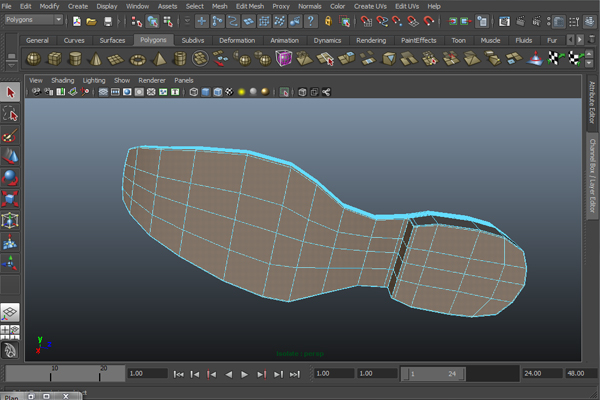Toggle wireframe display in panel toolbar
Image resolution: width=600 pixels, height=400 pixels.
(194, 92)
